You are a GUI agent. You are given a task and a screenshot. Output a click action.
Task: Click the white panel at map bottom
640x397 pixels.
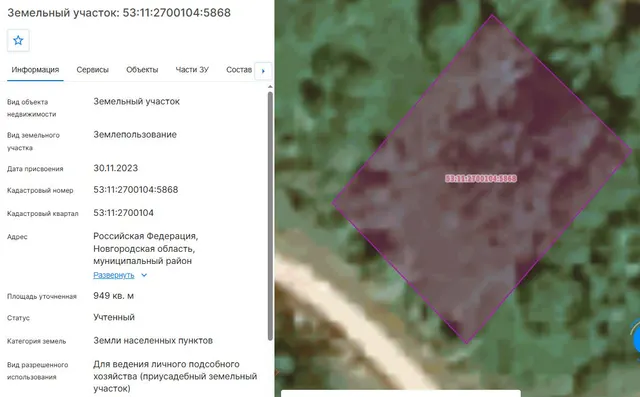(x=401, y=393)
